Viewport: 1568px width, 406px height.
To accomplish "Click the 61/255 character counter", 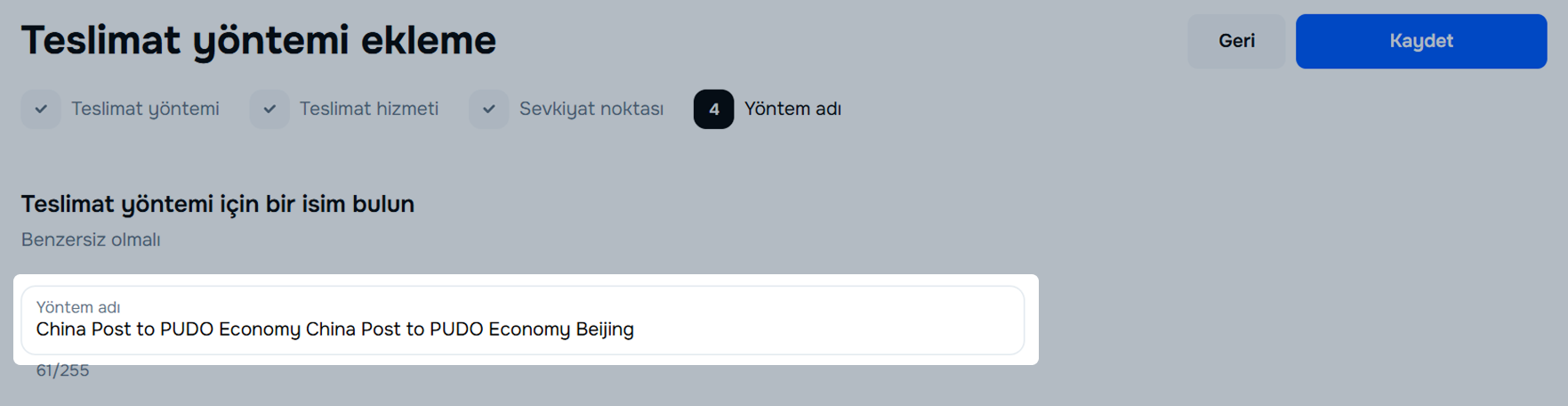I will pos(62,370).
